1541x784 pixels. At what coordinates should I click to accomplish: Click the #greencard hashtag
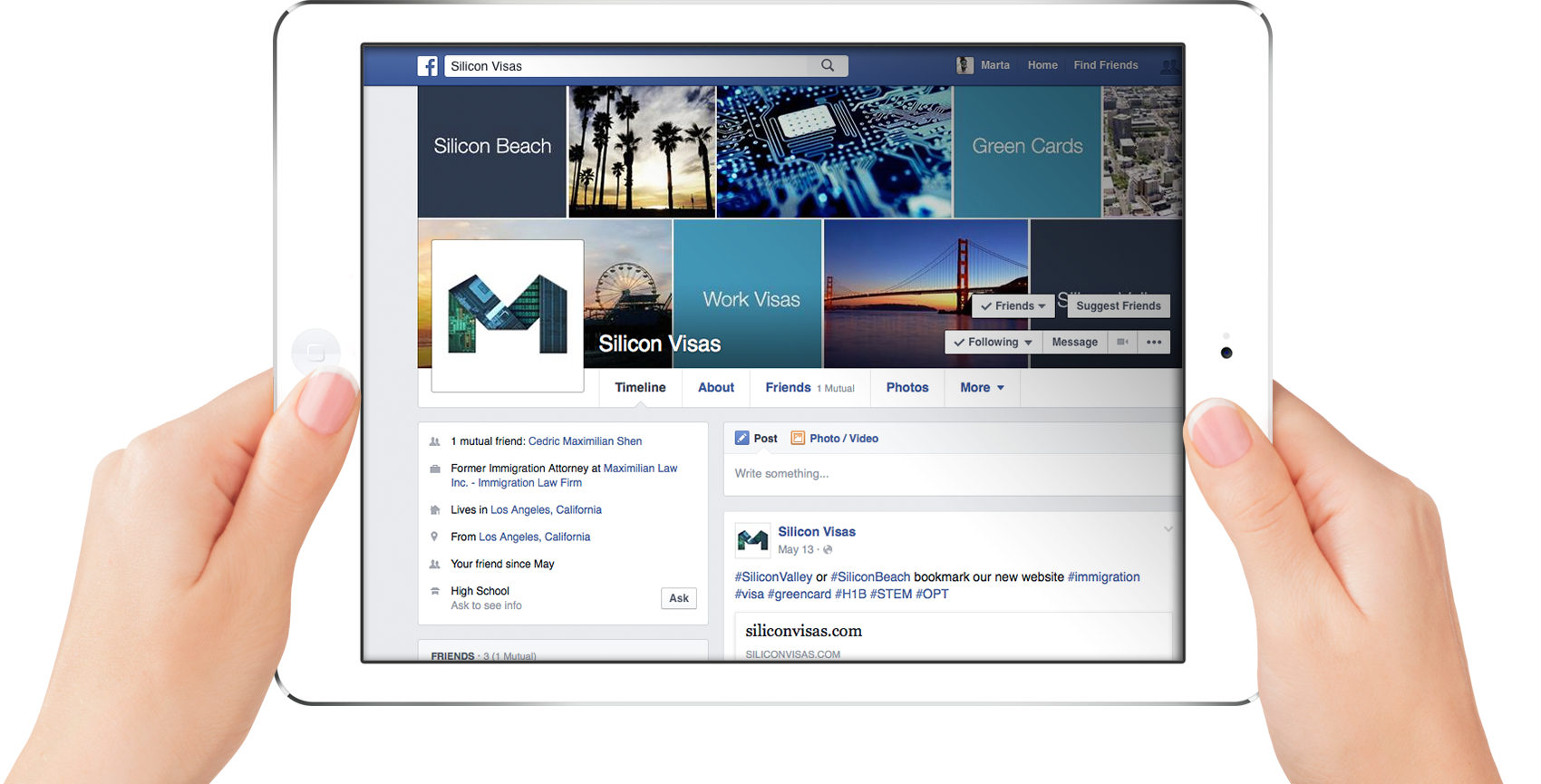(800, 594)
